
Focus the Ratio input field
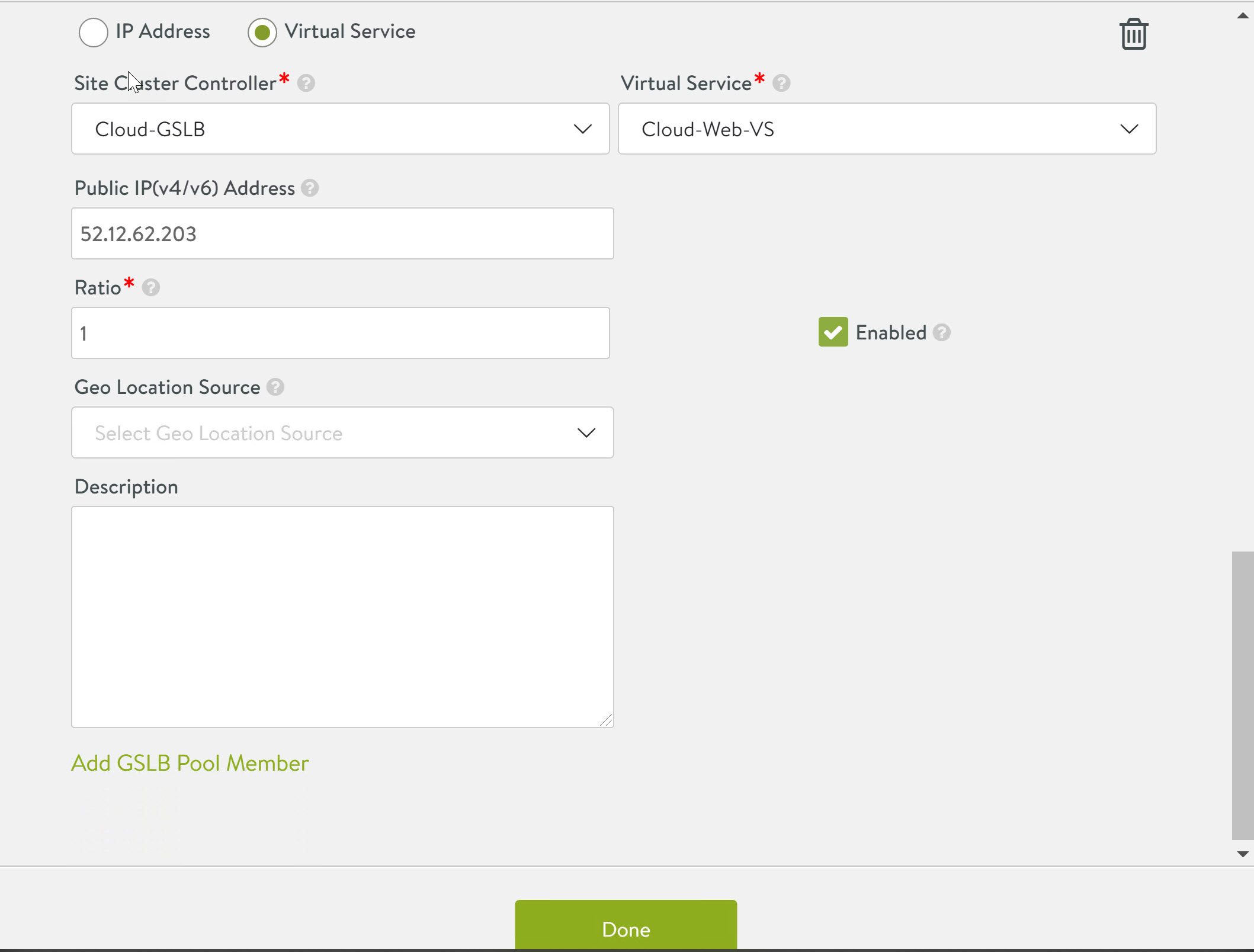[x=340, y=333]
